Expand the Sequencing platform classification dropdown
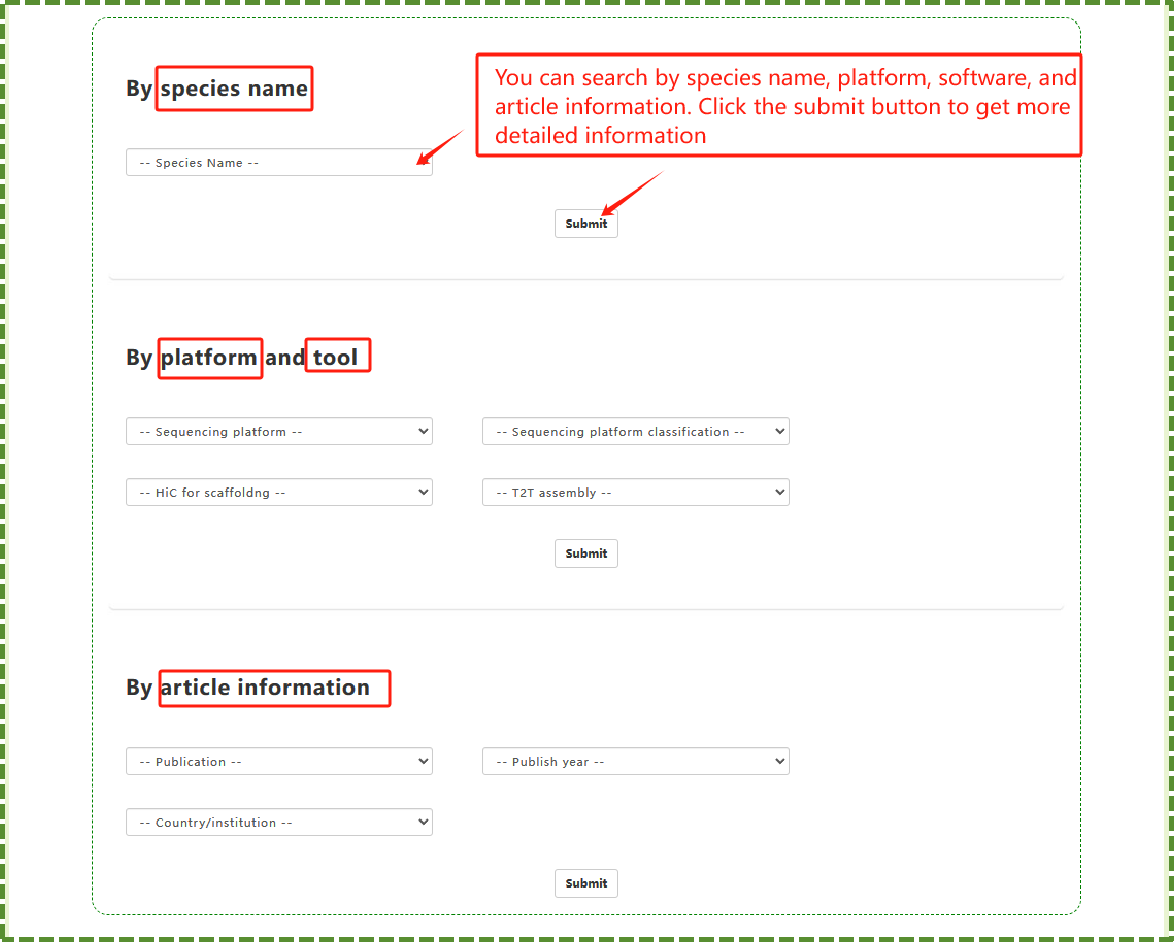This screenshot has height=942, width=1174. [635, 432]
